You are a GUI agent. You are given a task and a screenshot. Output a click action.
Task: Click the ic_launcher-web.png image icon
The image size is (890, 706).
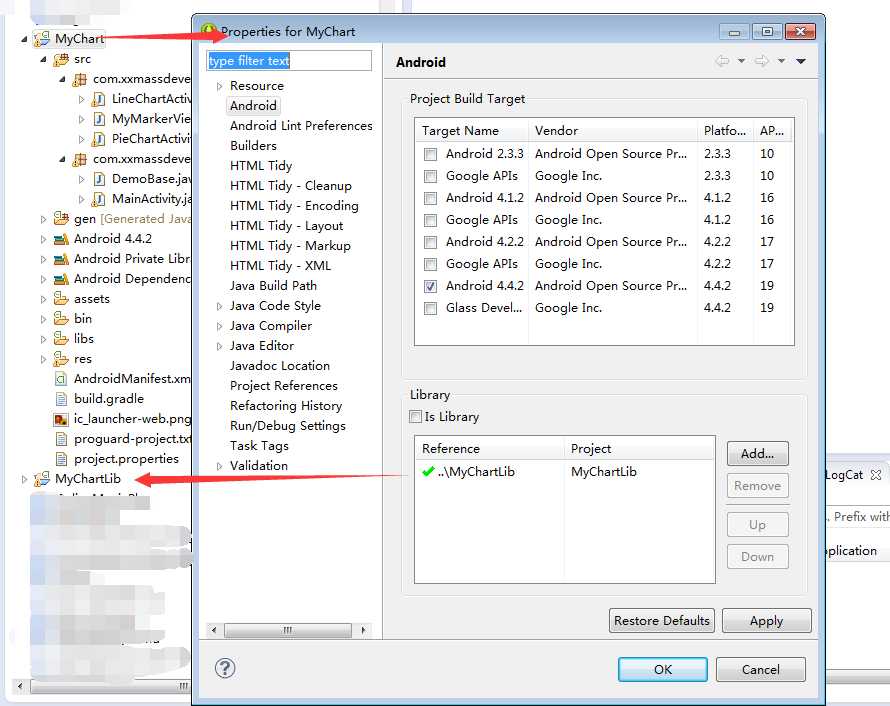pos(61,419)
